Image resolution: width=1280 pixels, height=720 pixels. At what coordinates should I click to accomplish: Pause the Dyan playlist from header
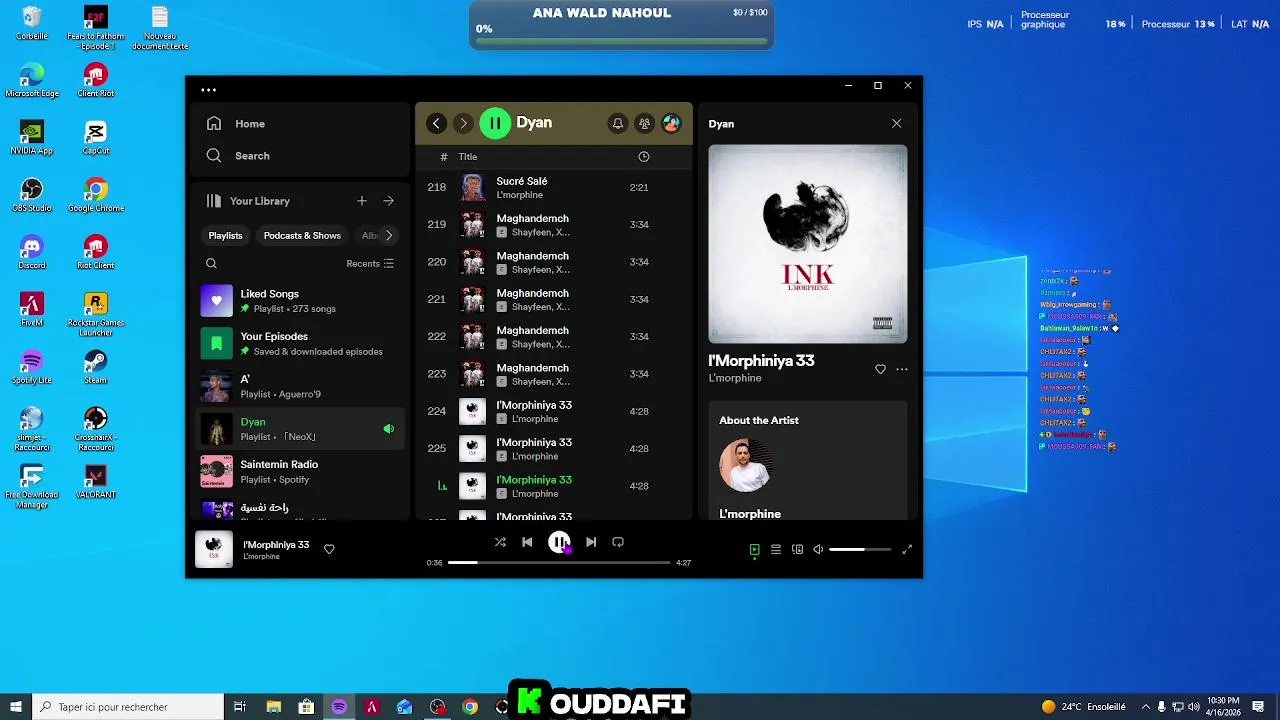pos(495,123)
